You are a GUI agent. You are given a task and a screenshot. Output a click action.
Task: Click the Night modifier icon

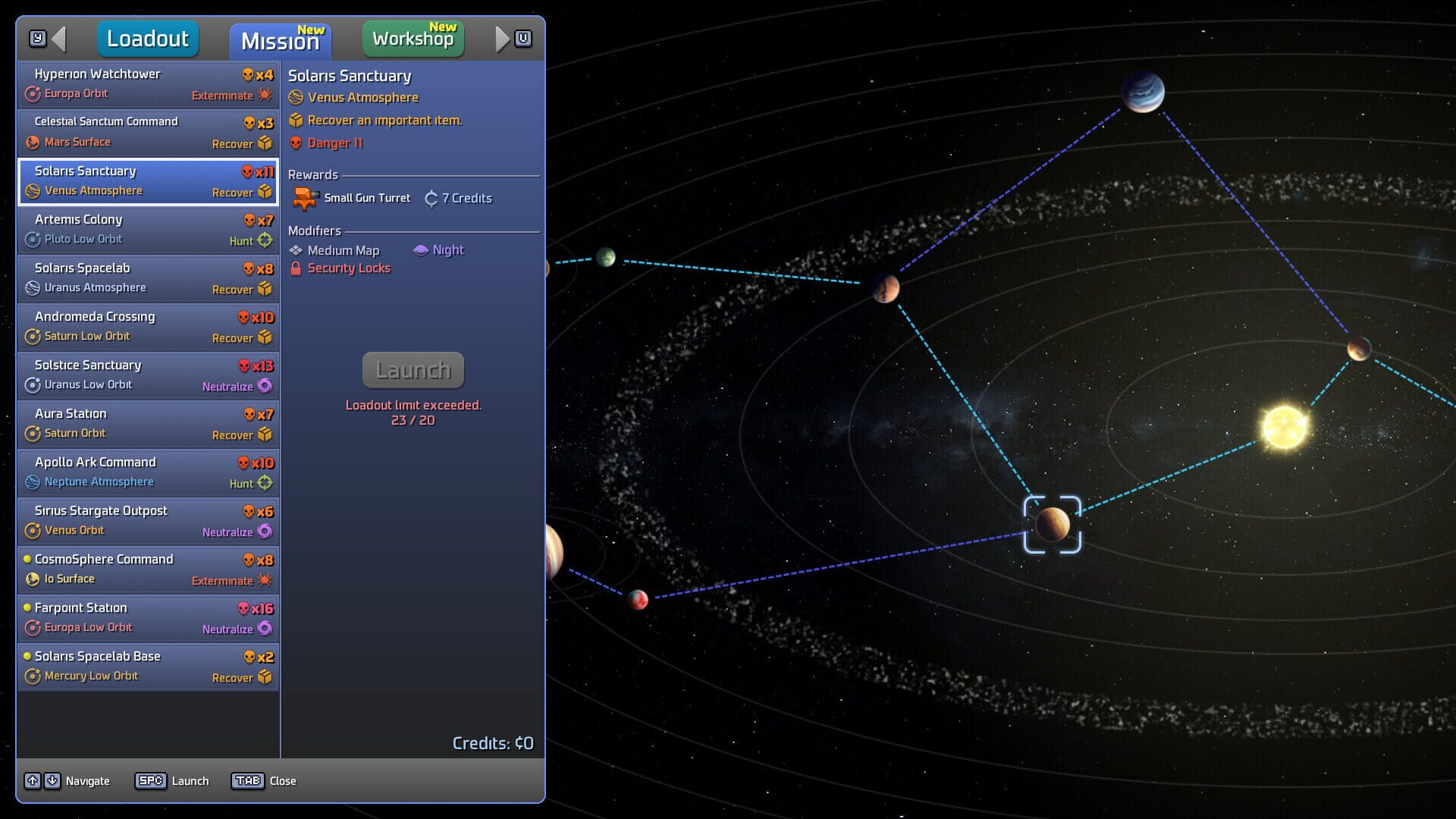(421, 250)
